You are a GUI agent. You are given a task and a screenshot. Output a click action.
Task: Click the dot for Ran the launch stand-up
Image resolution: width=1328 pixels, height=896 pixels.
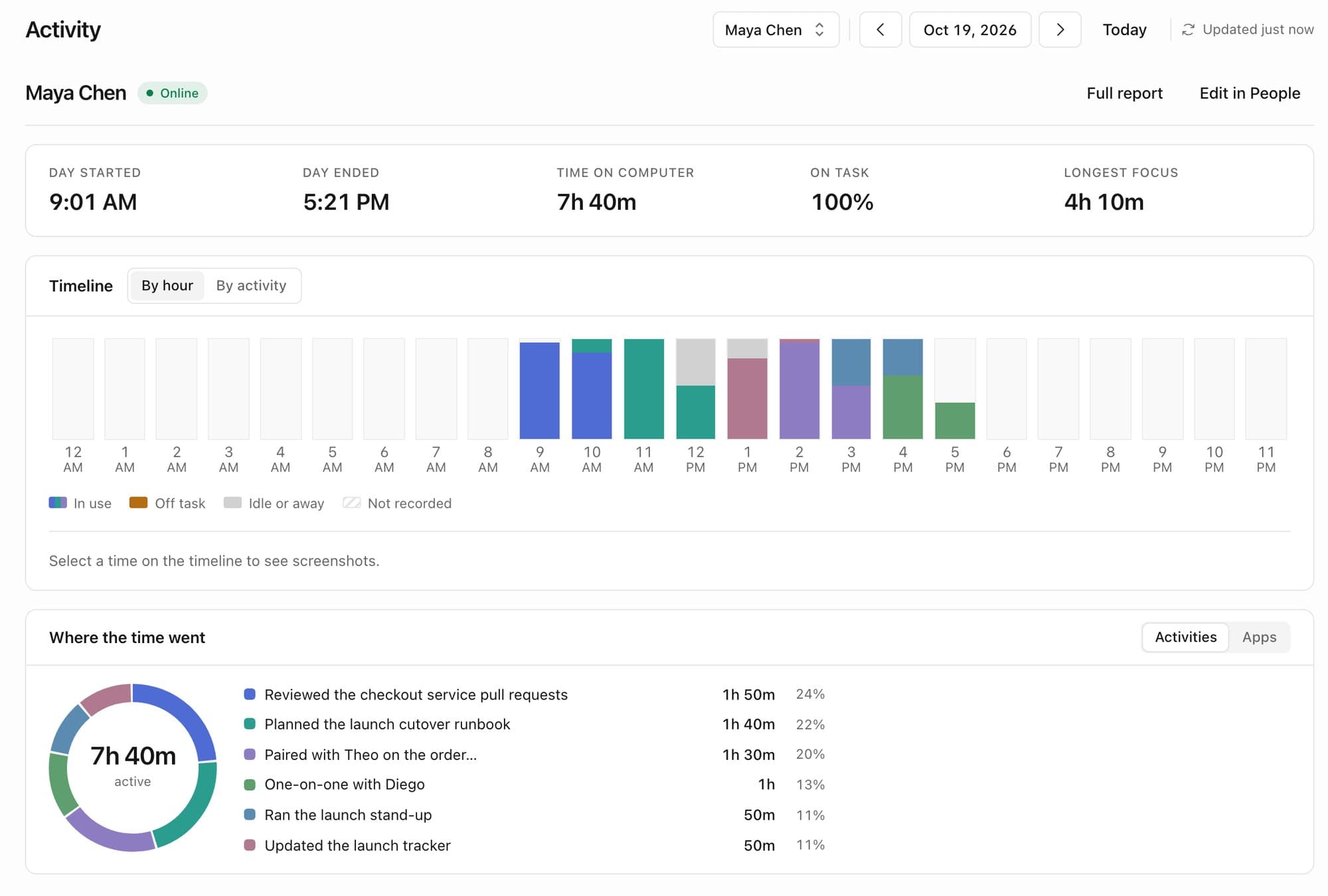point(250,814)
